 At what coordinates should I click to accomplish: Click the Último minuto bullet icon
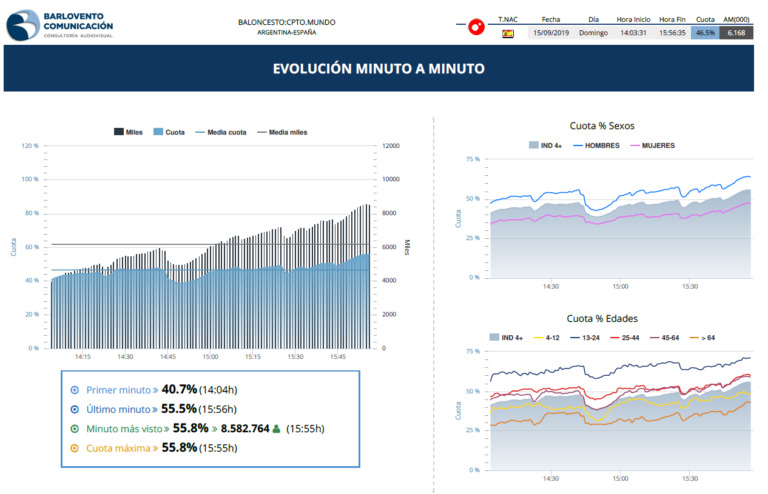pyautogui.click(x=75, y=409)
